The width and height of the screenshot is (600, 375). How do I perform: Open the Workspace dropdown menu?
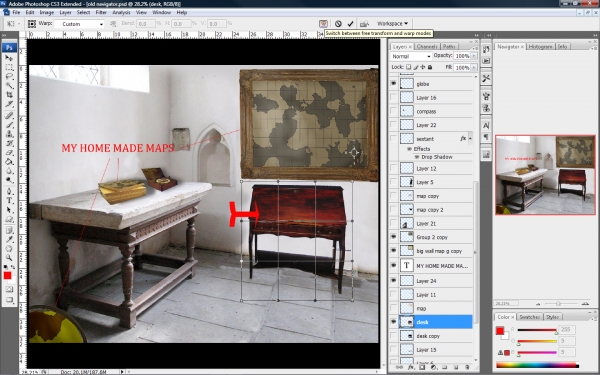(x=393, y=23)
